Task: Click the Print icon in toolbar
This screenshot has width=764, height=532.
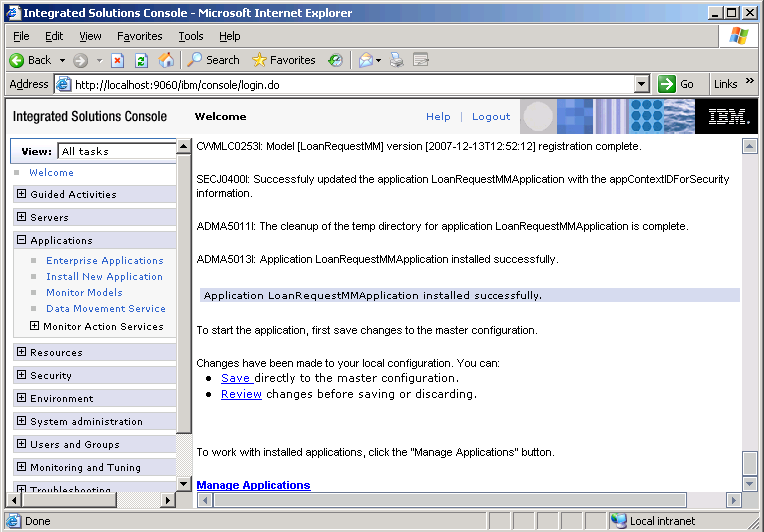Action: (x=397, y=60)
